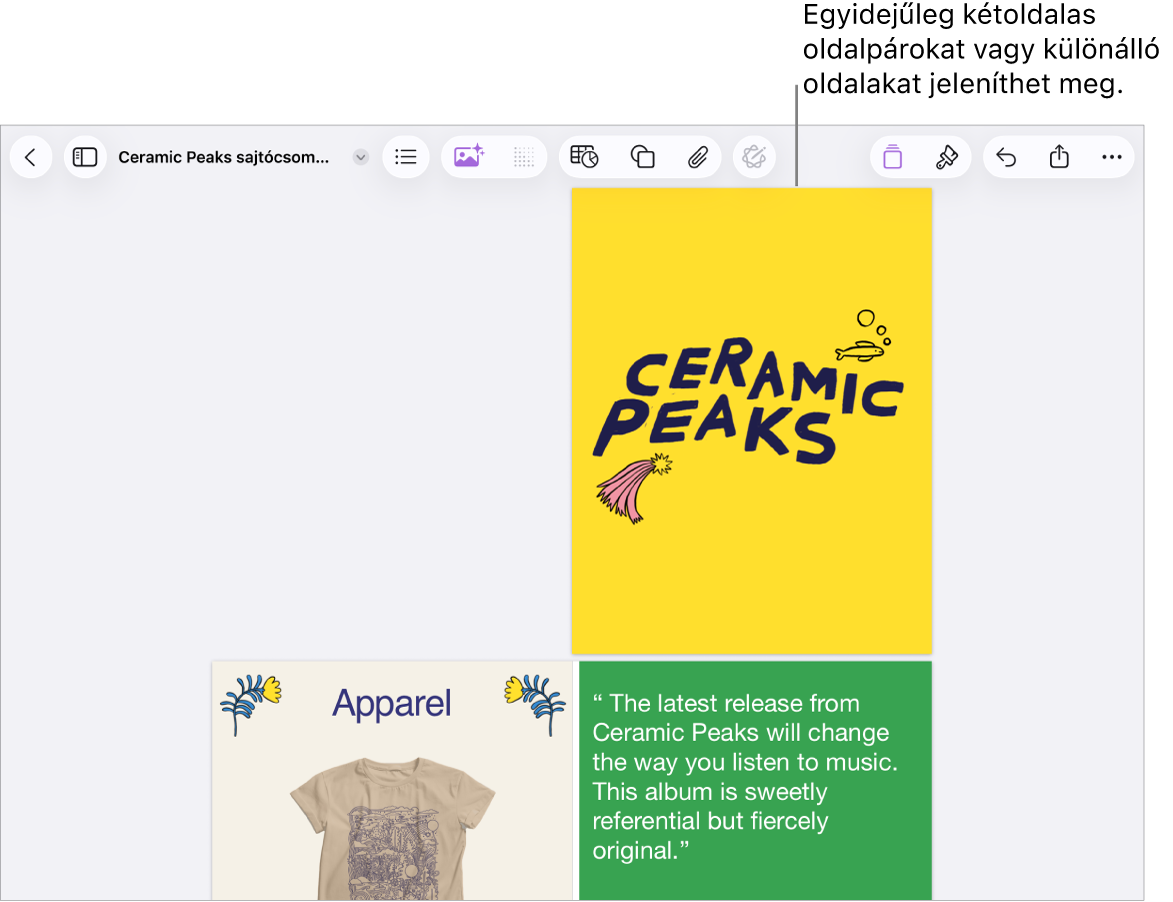The height and width of the screenshot is (902, 1173).
Task: Open the list format button
Action: 405,157
